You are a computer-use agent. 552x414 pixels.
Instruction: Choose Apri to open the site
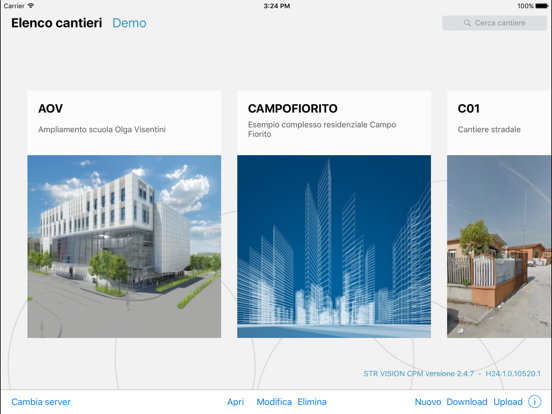[x=236, y=402]
